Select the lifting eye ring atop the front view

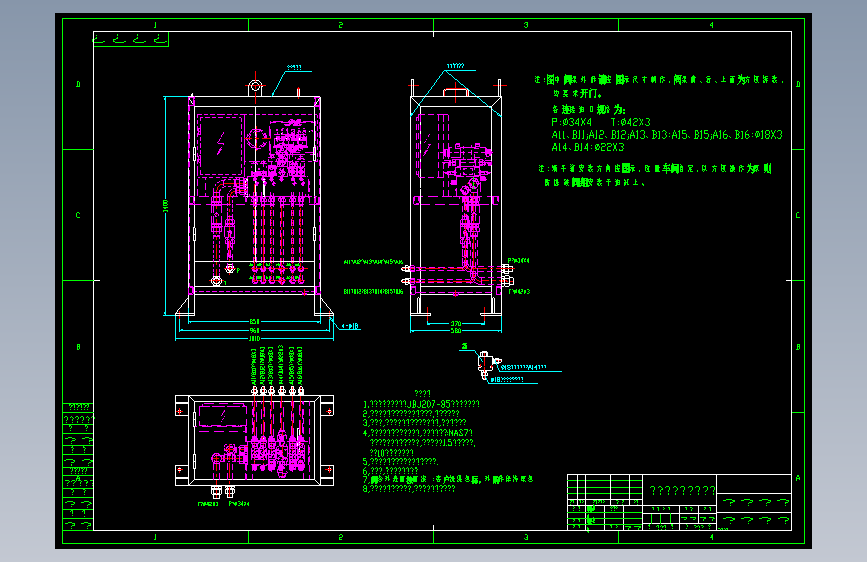click(x=255, y=86)
